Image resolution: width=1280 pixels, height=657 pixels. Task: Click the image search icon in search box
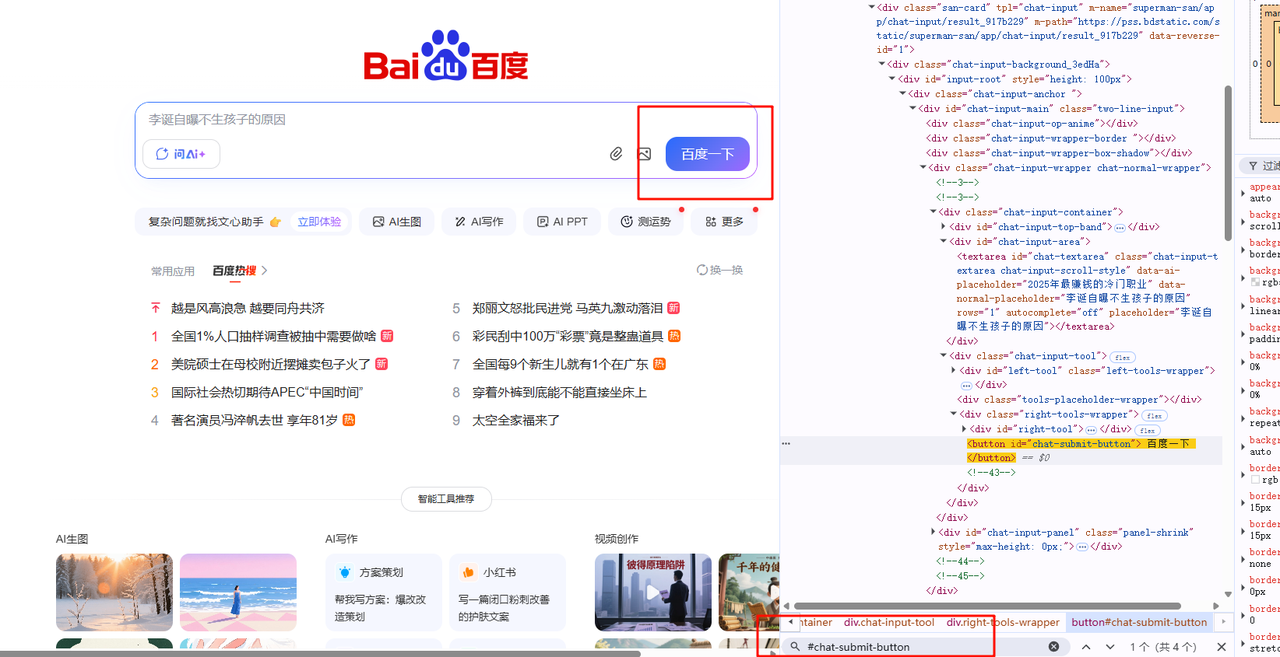coord(645,154)
